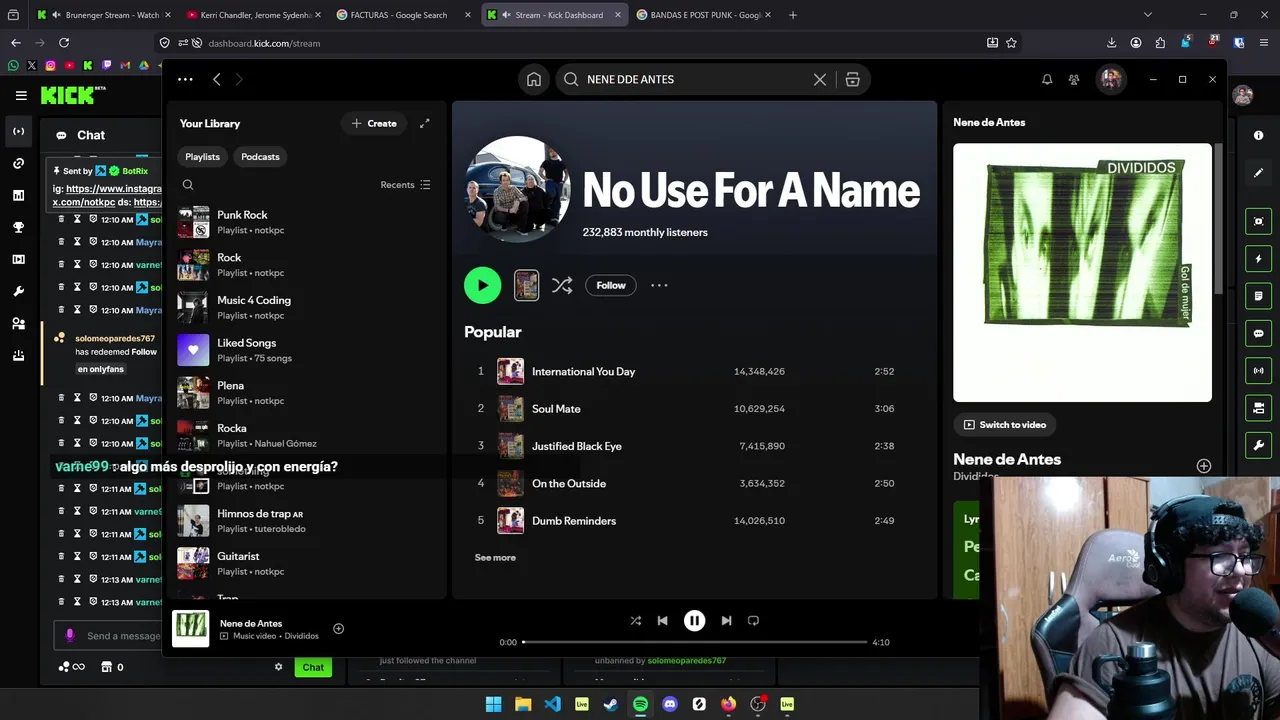
Task: Click green Chat send button
Action: (313, 667)
